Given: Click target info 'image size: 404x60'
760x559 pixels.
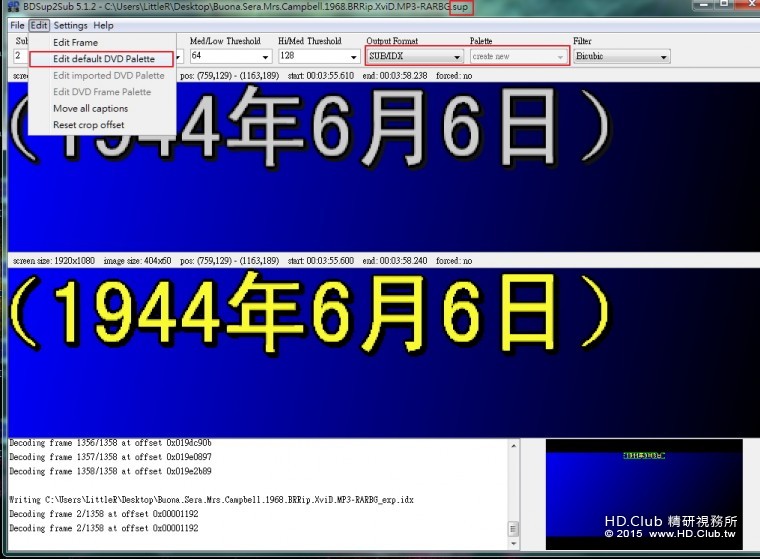Looking at the screenshot, I should point(137,260).
